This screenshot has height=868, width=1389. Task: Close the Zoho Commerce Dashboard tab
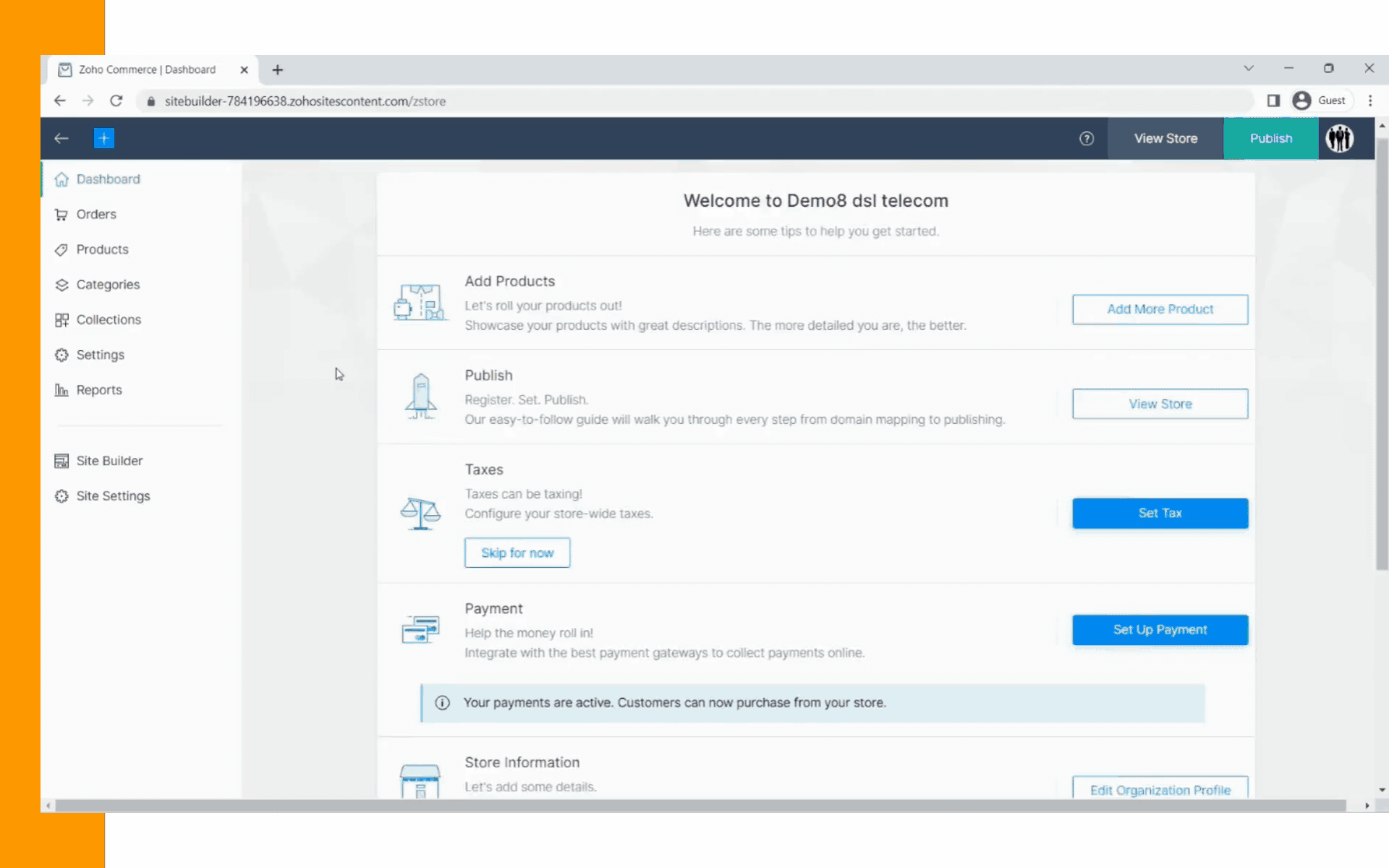click(244, 70)
